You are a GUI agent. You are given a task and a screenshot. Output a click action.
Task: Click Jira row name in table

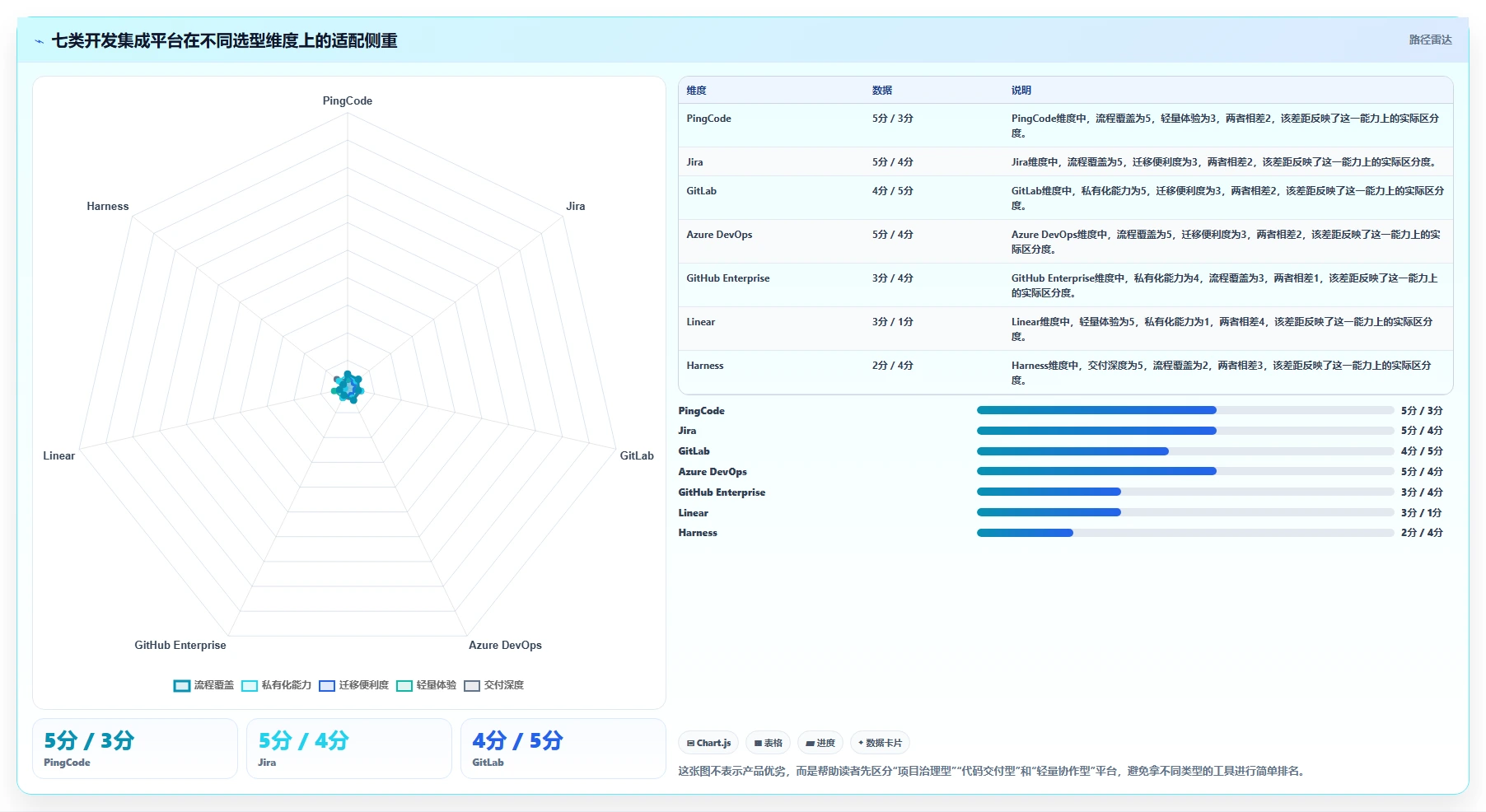click(x=694, y=162)
